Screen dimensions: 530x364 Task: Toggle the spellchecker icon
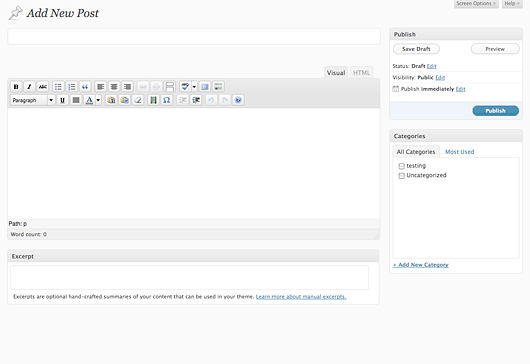coord(185,87)
